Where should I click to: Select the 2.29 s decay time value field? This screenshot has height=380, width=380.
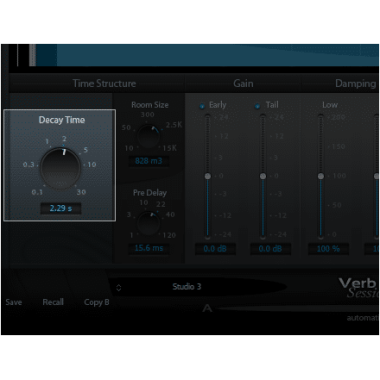pyautogui.click(x=61, y=209)
